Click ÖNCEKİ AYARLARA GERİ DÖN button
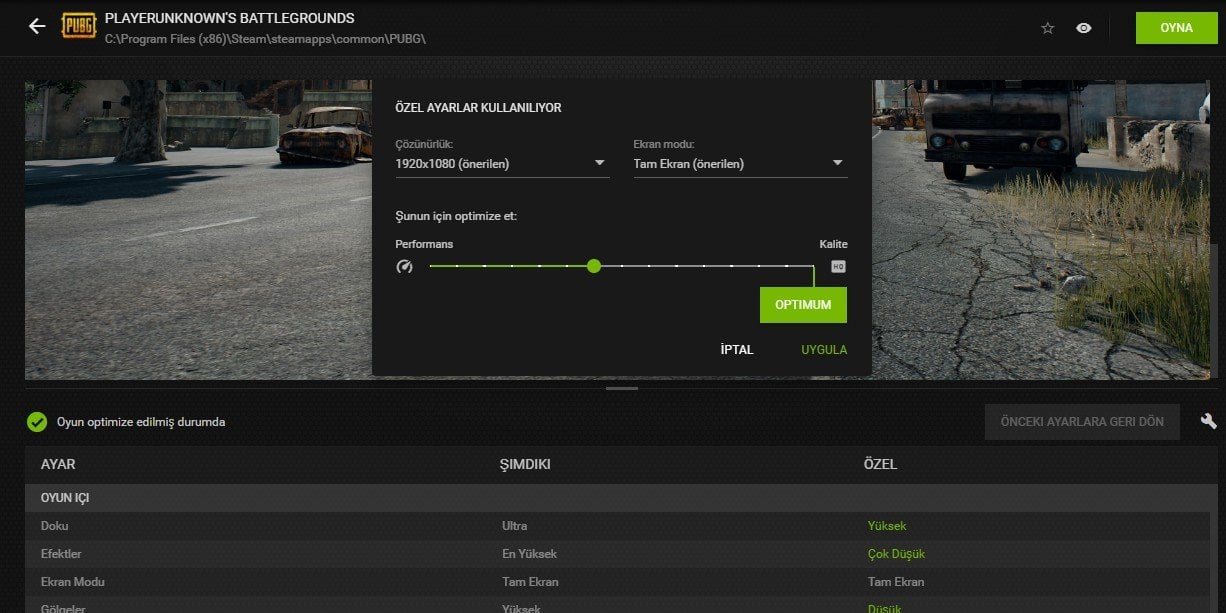Screen dimensions: 1226x613 point(1082,422)
